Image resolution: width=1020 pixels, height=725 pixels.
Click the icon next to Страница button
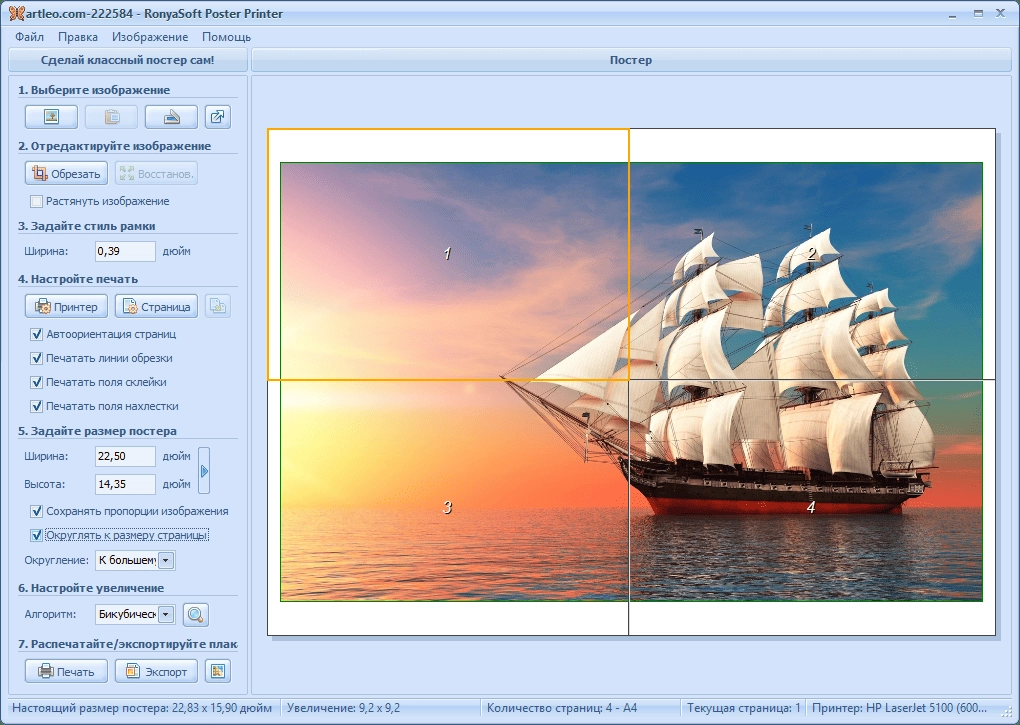click(x=218, y=306)
